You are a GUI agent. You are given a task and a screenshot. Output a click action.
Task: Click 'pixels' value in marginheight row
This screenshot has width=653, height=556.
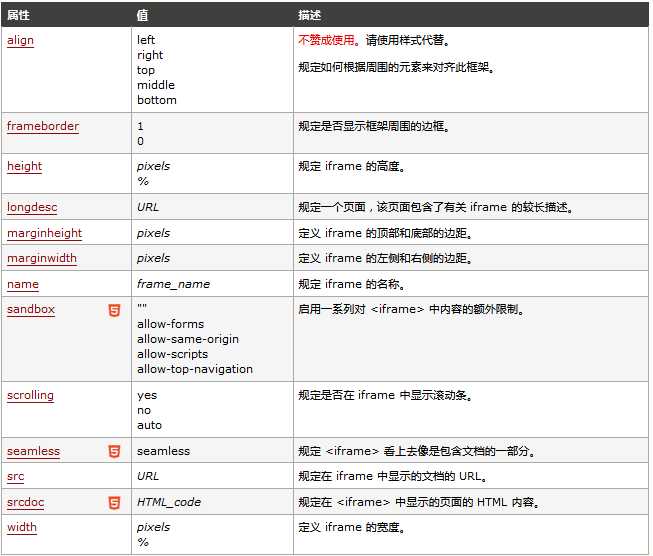[x=153, y=233]
